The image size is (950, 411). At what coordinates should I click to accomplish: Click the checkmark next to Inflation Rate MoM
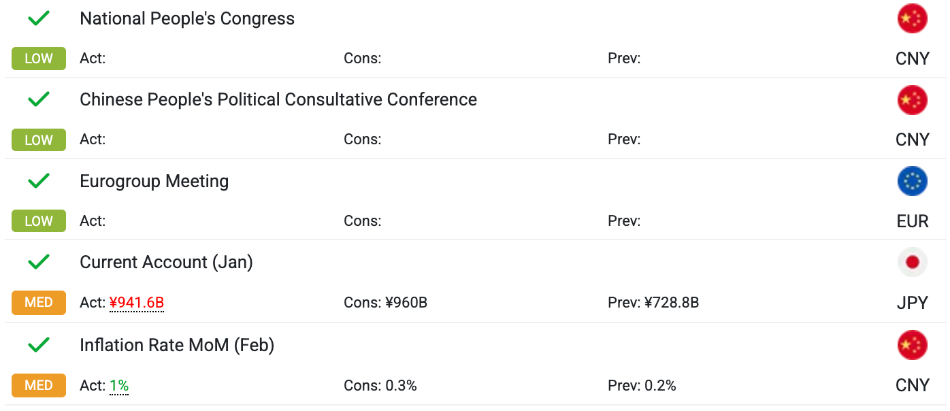[39, 345]
